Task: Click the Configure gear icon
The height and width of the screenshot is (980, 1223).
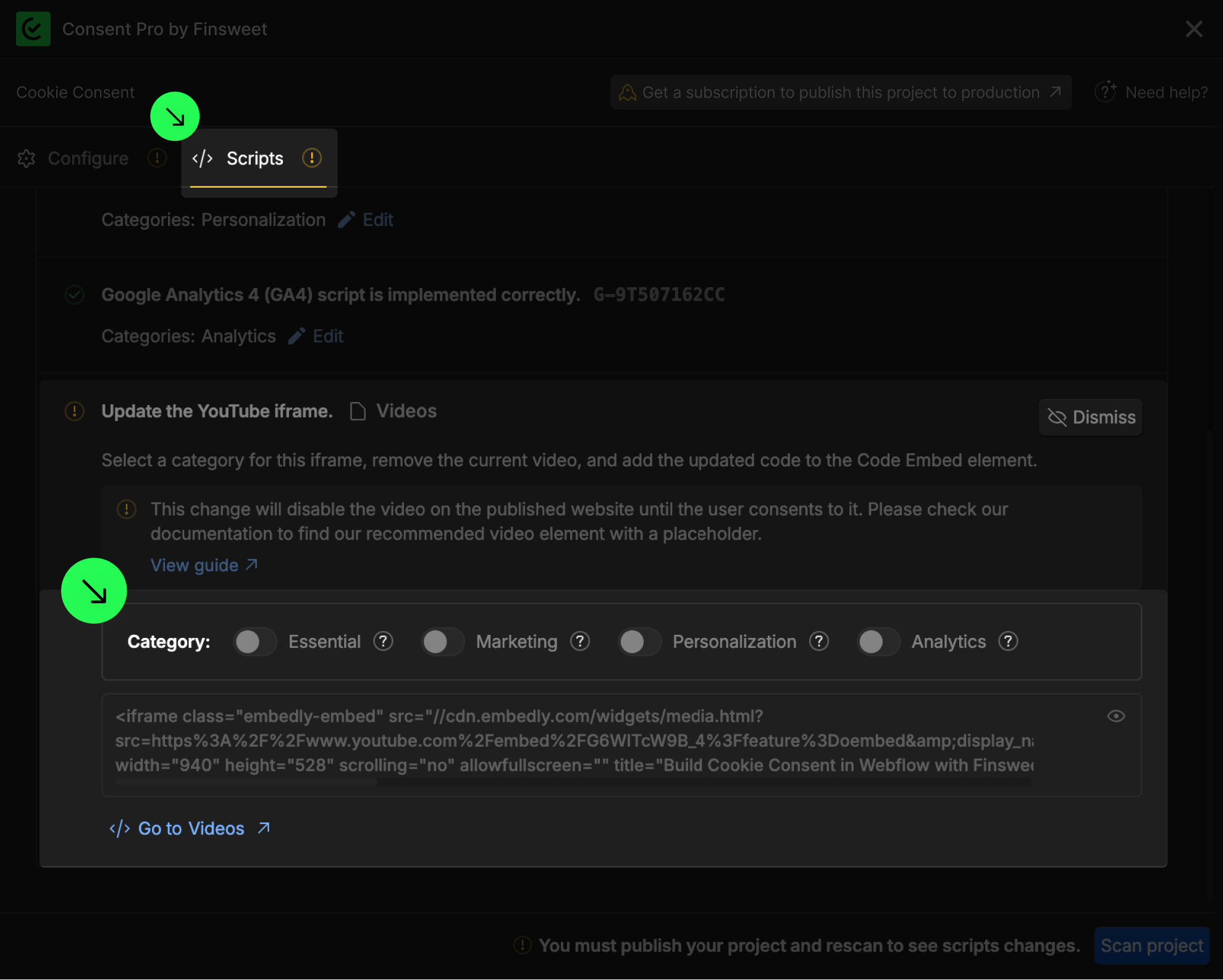Action: 27,159
